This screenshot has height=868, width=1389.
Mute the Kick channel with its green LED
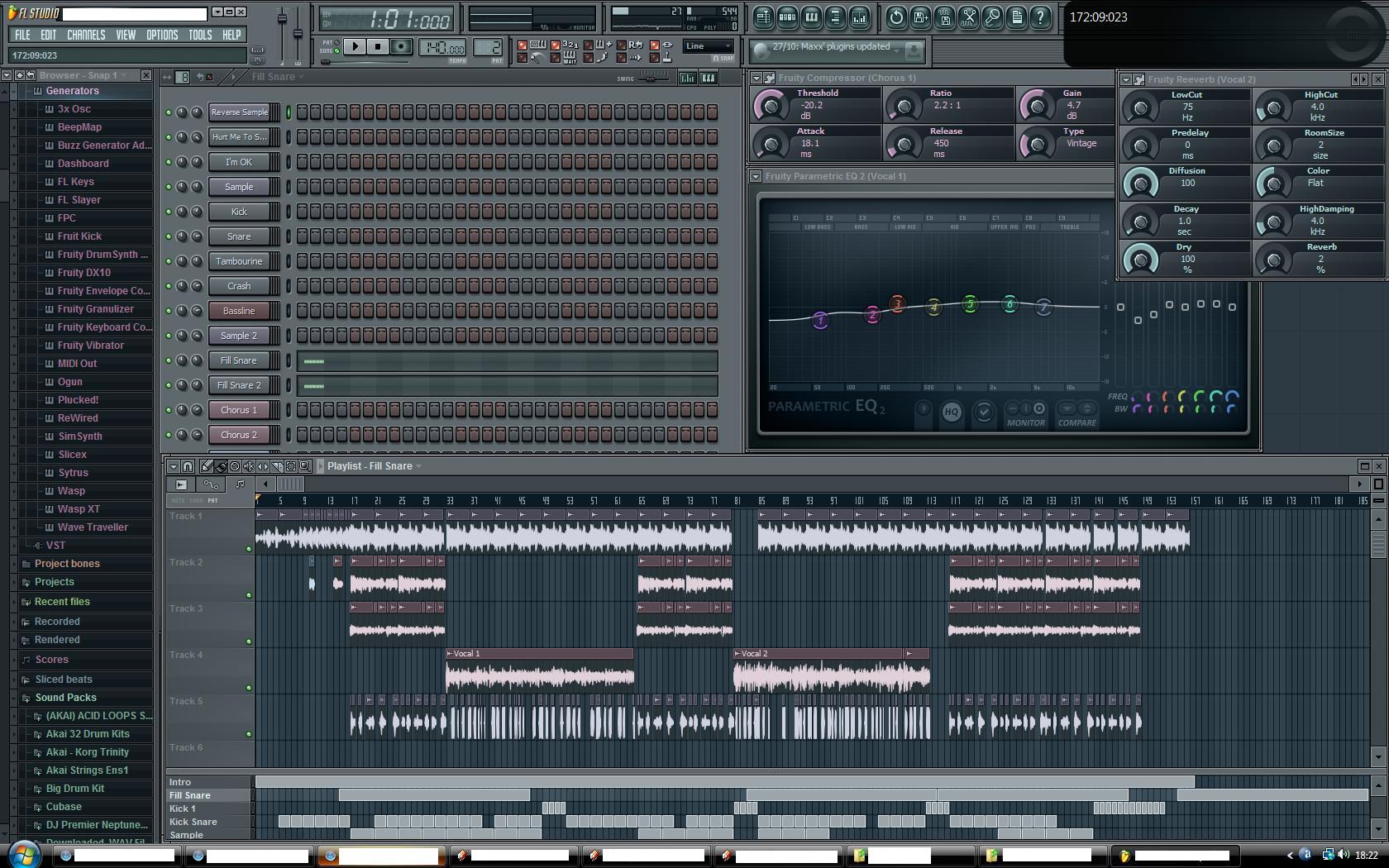tap(169, 212)
